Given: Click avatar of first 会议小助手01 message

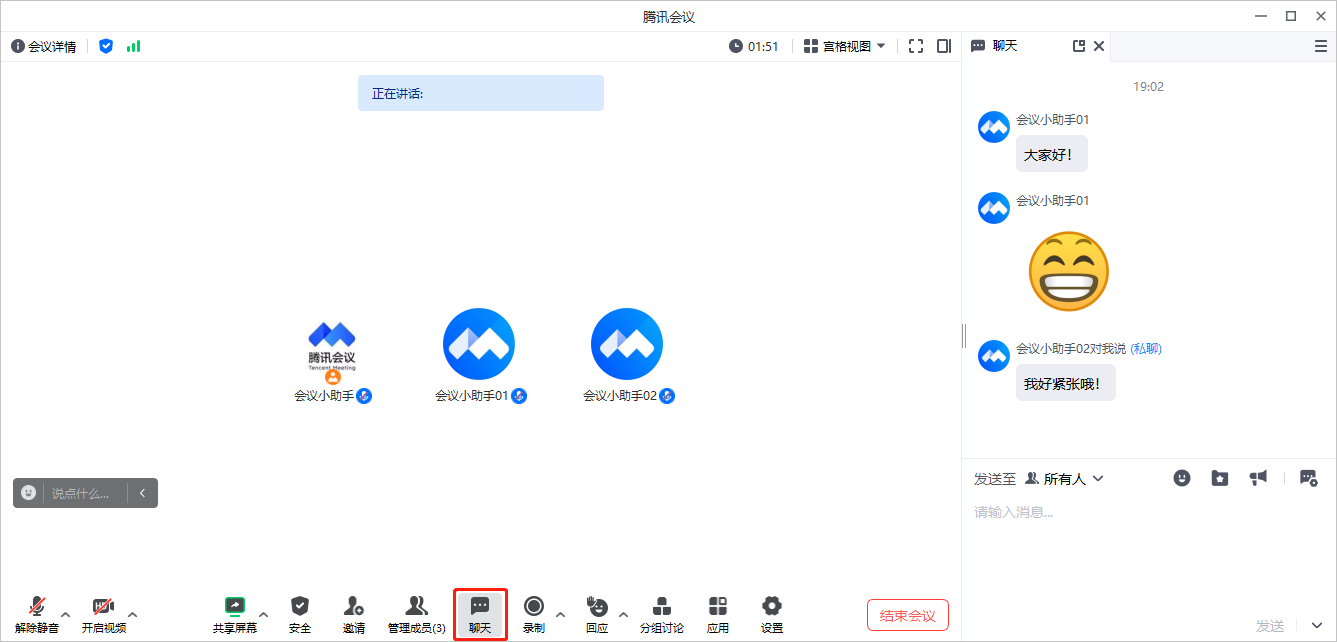Looking at the screenshot, I should pos(993,127).
